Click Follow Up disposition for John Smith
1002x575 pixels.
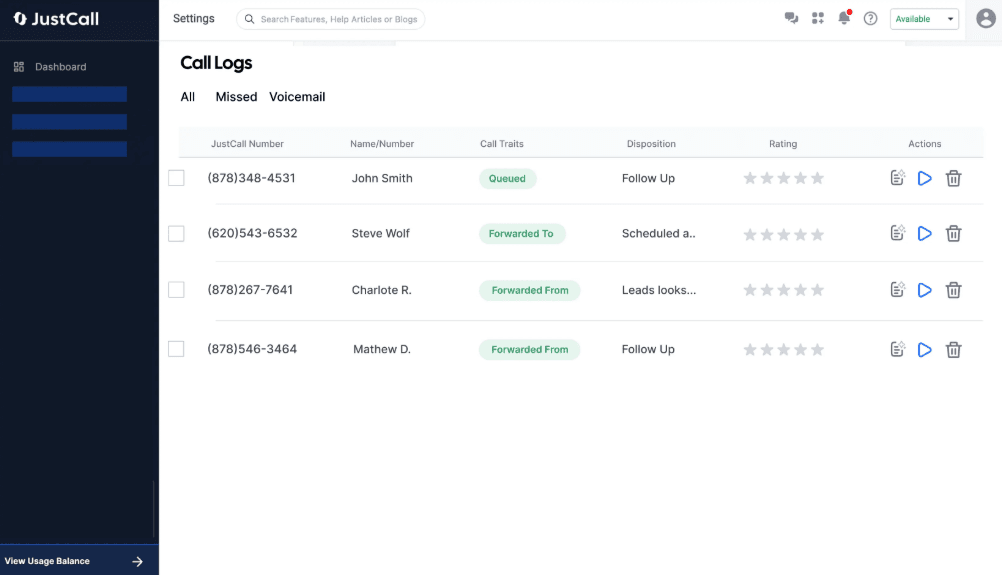coord(648,178)
